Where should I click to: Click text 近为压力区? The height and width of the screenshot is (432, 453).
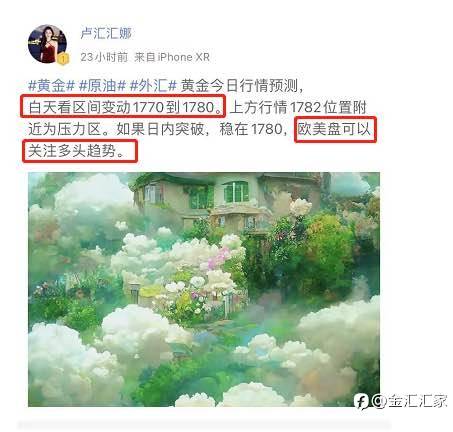68,129
